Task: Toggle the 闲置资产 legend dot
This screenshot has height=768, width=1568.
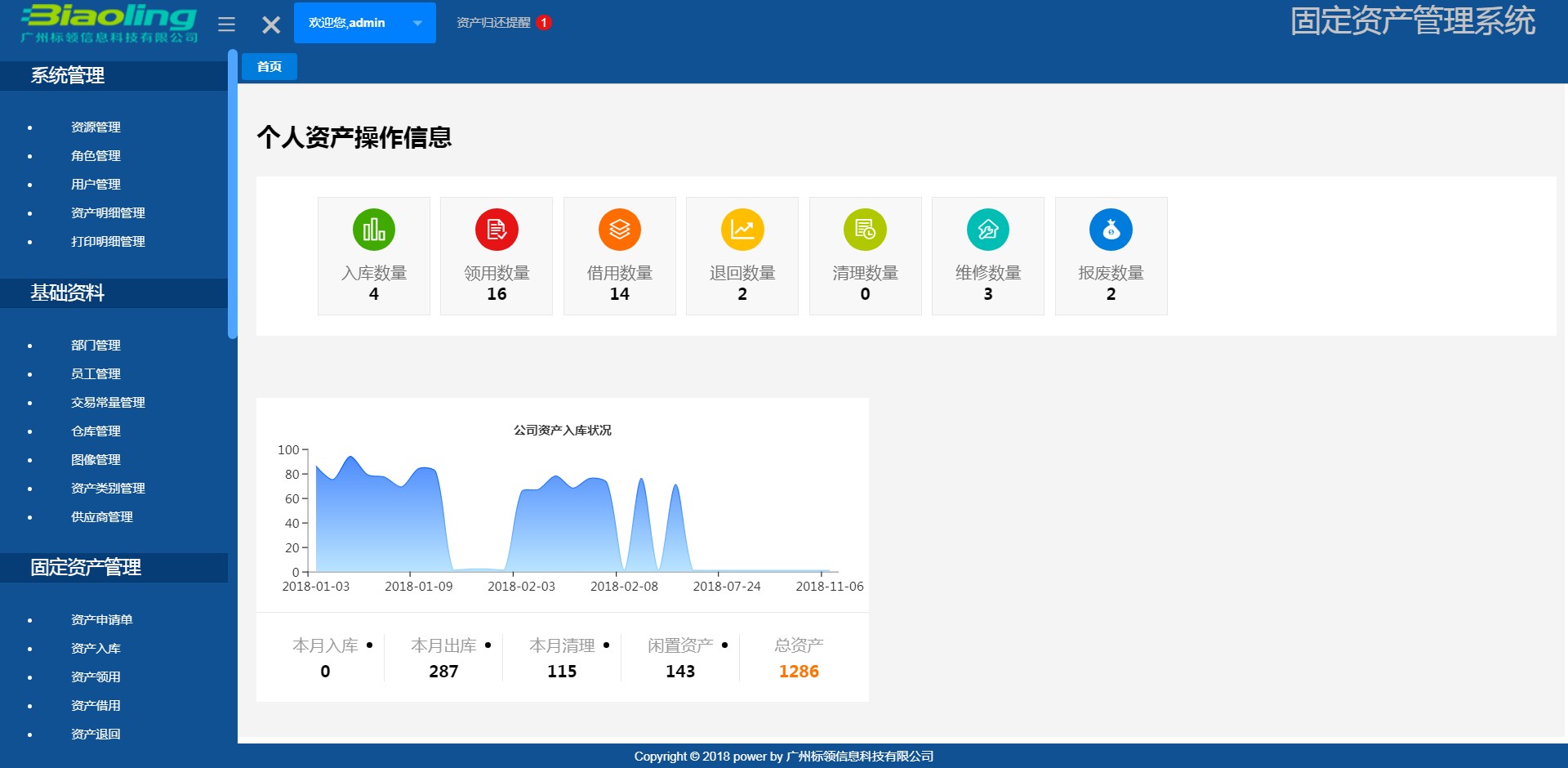Action: [725, 645]
